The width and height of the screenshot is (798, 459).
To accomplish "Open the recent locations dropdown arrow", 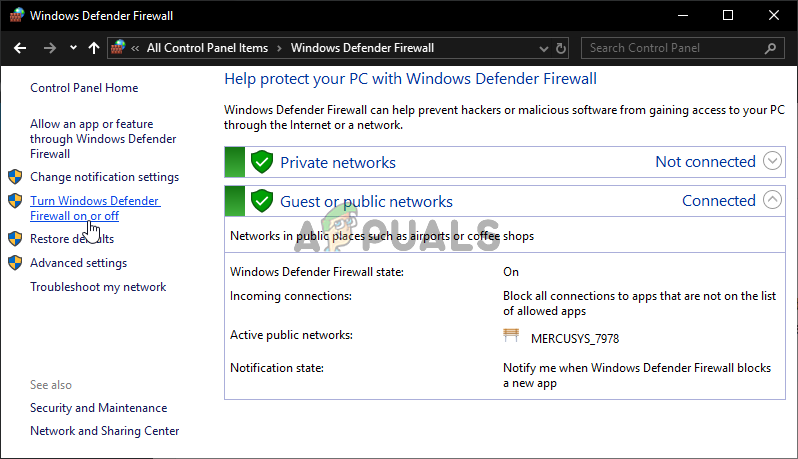I will click(73, 48).
